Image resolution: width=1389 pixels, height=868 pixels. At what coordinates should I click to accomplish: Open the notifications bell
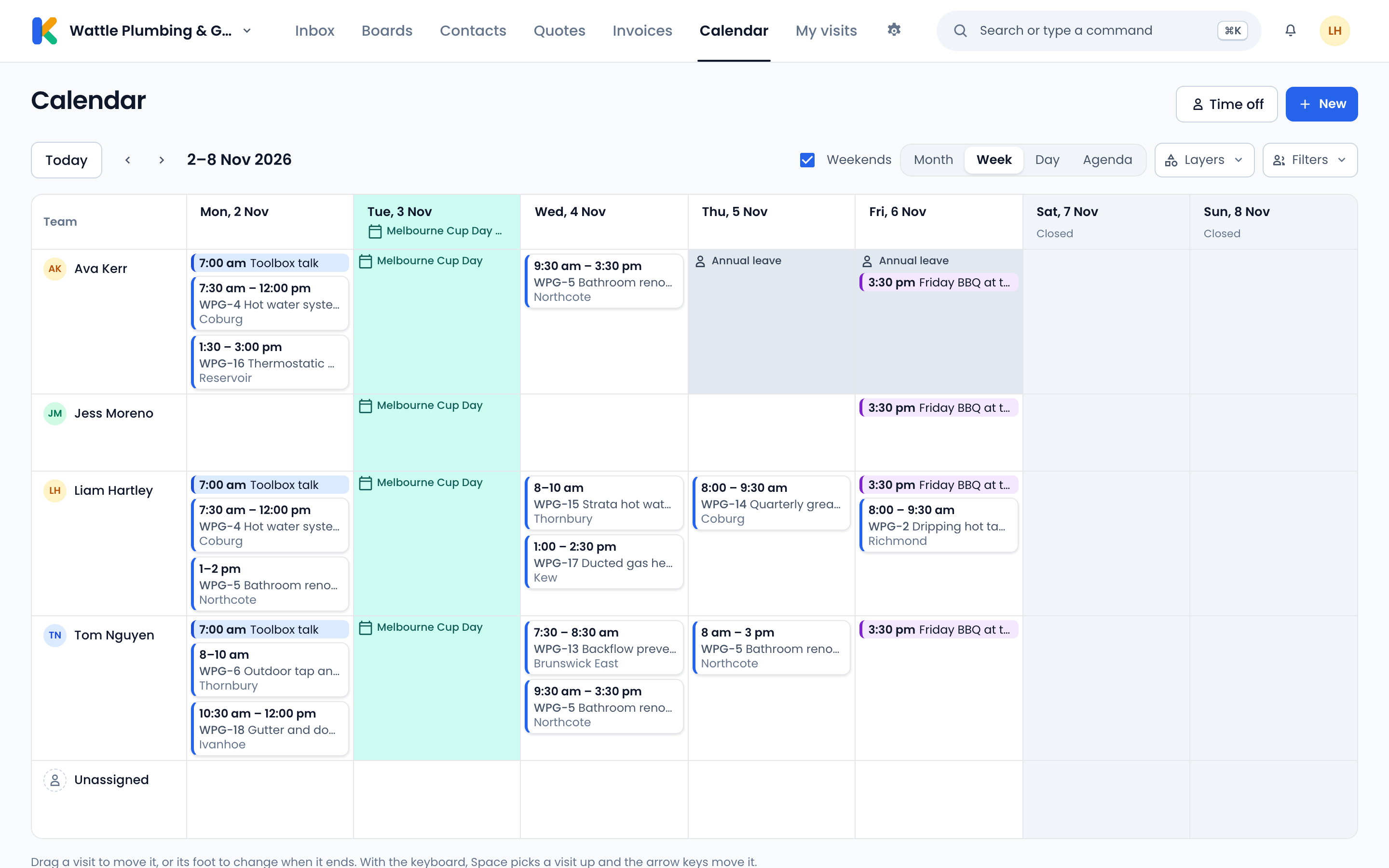point(1290,30)
